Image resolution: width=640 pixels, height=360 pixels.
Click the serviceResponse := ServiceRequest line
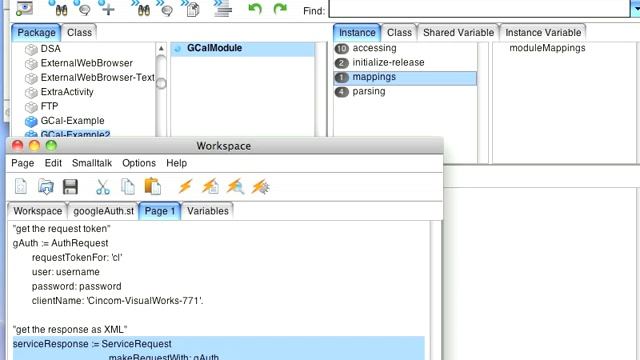[92, 344]
